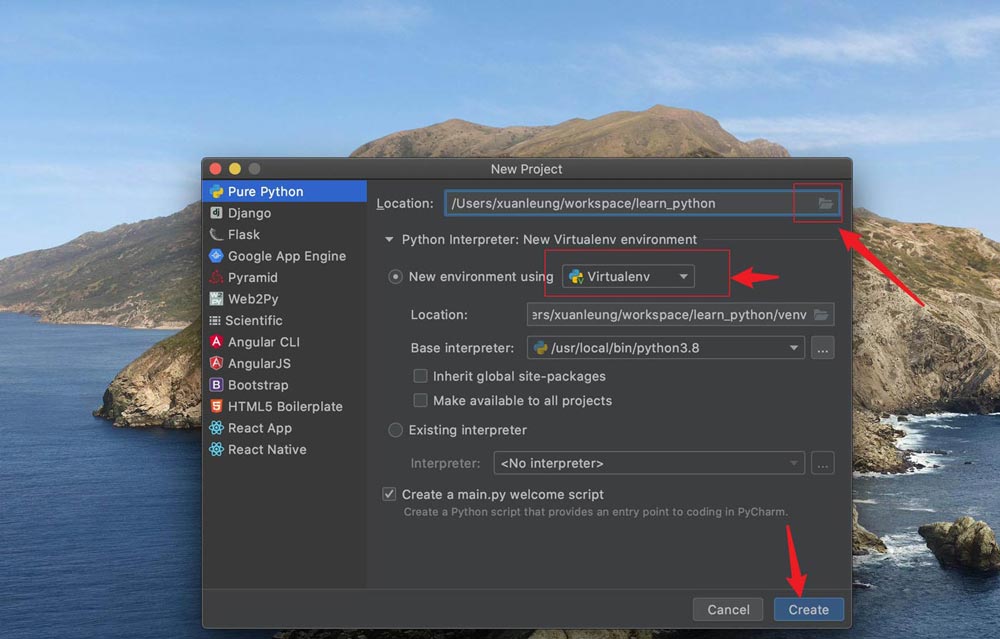Image resolution: width=1000 pixels, height=639 pixels.
Task: Open the Virtualenv environment type dropdown
Action: point(628,277)
